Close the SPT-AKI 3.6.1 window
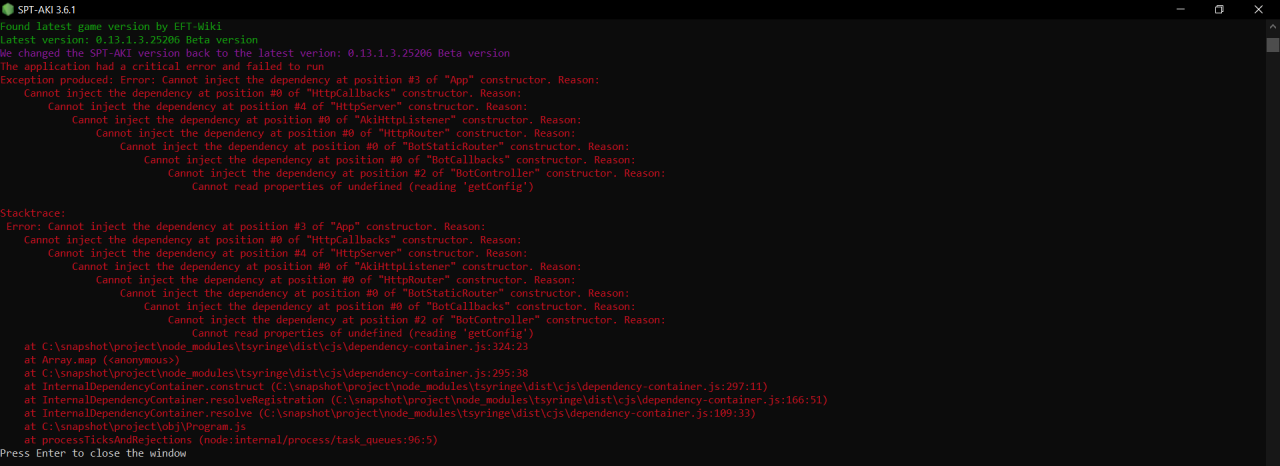Screen dimensions: 1280x466 coord(1259,9)
